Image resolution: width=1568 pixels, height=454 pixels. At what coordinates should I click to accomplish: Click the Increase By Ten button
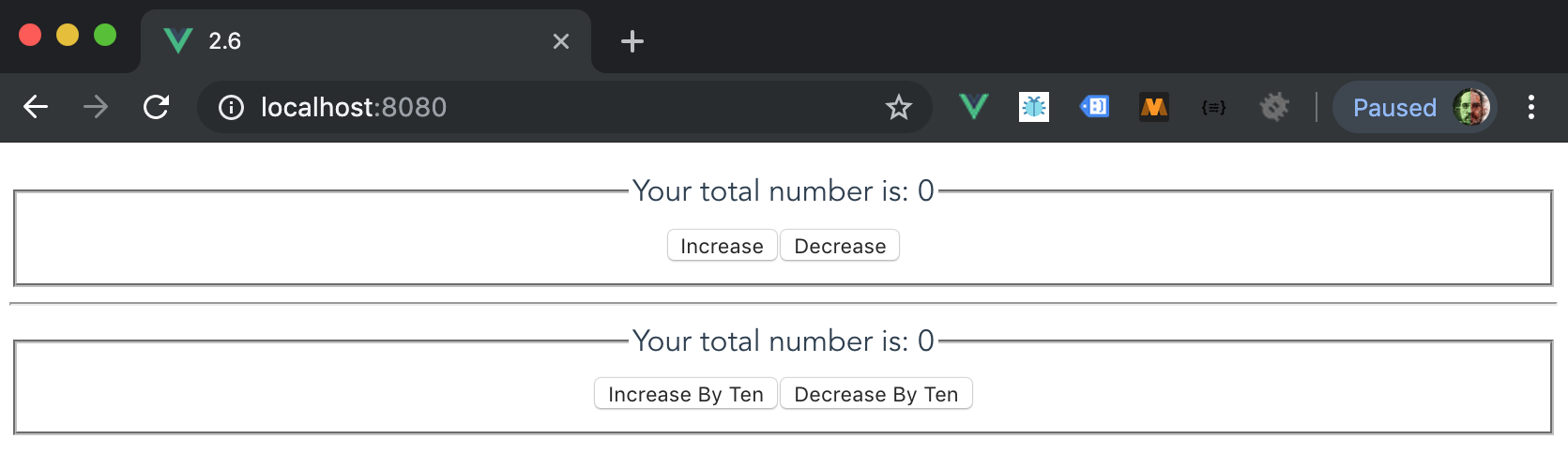click(x=686, y=394)
